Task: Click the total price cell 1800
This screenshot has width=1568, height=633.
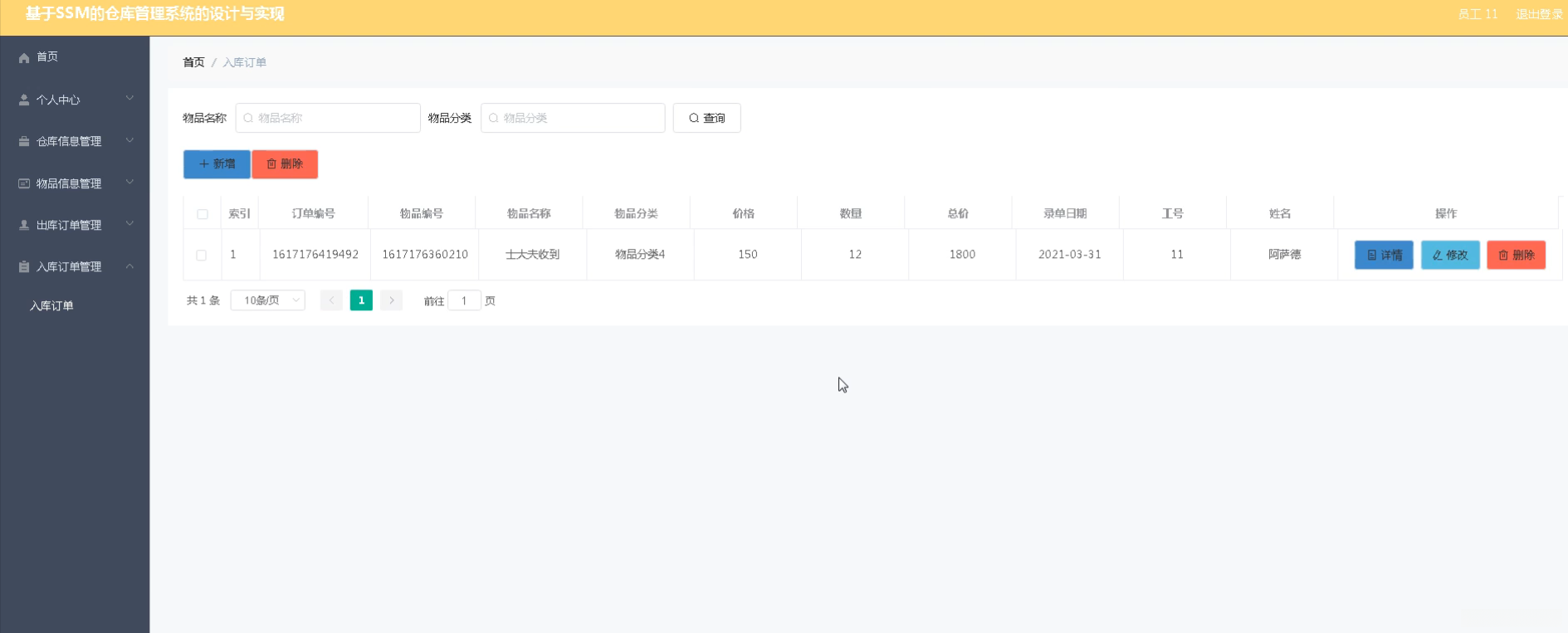Action: [962, 255]
